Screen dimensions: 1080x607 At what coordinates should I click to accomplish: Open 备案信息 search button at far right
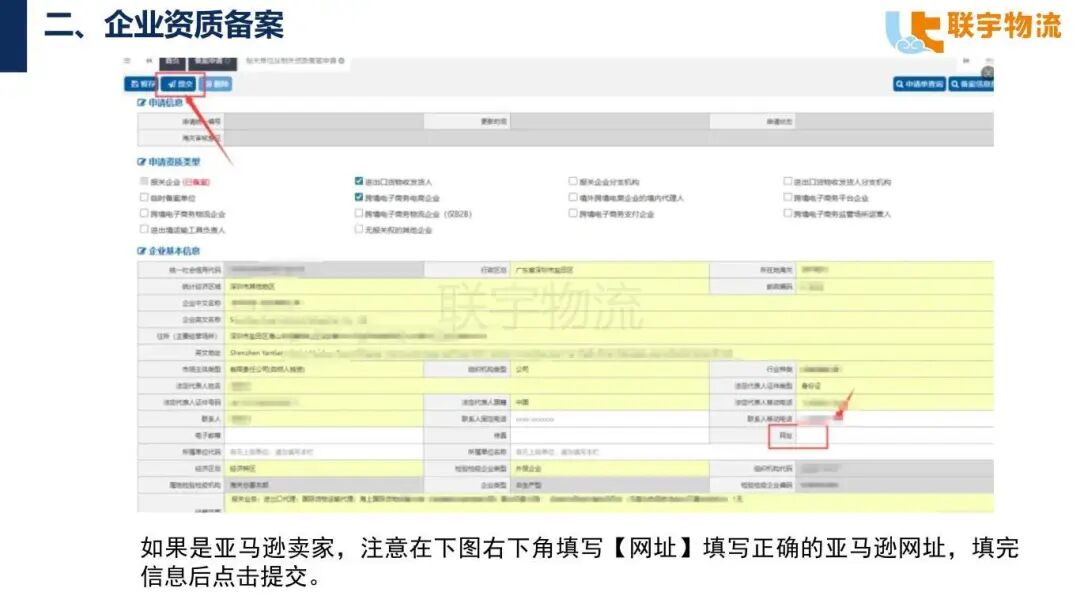coord(972,85)
